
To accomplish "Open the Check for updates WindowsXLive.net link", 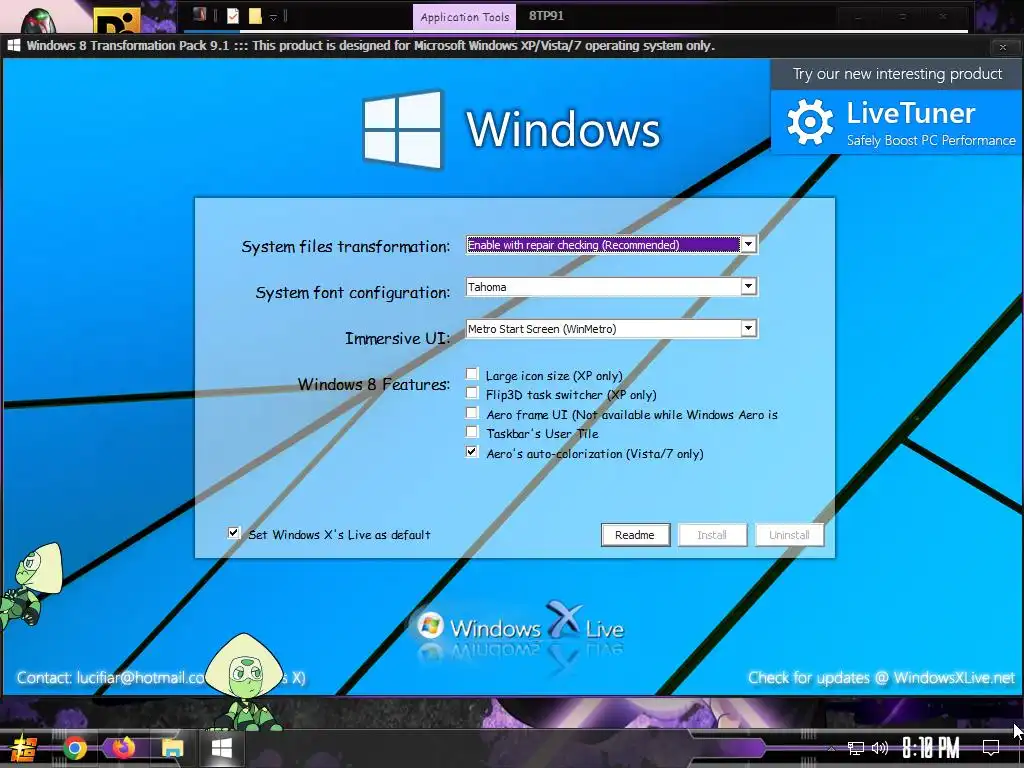I will coord(882,678).
